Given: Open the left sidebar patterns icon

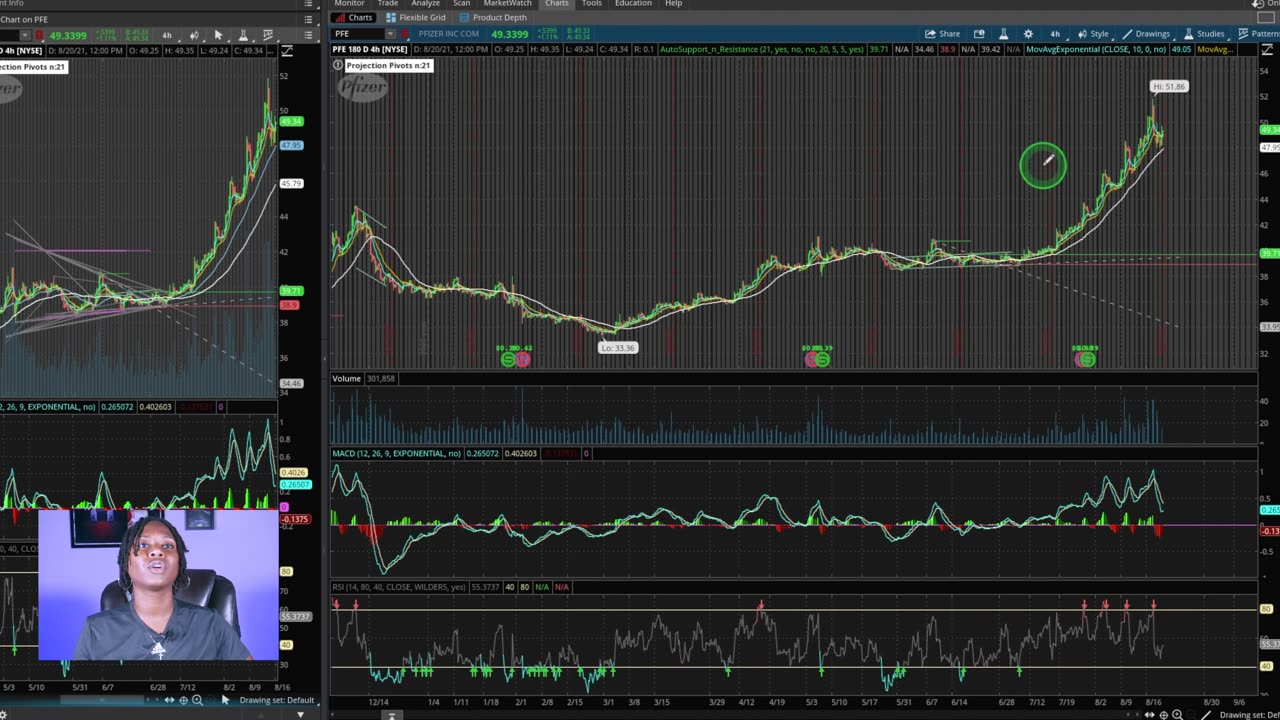Looking at the screenshot, I should point(267,35).
